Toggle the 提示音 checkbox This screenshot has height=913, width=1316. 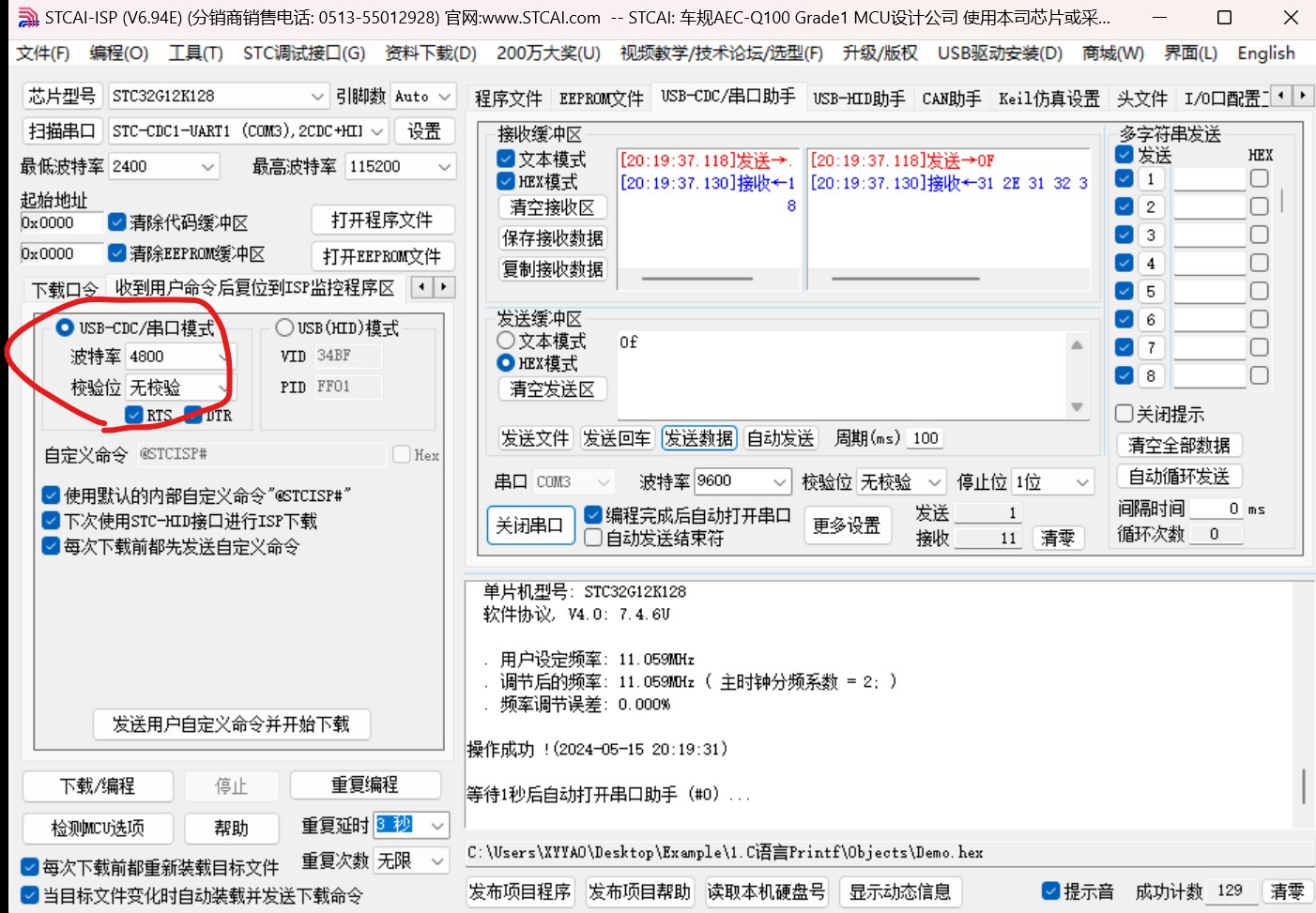click(1051, 891)
